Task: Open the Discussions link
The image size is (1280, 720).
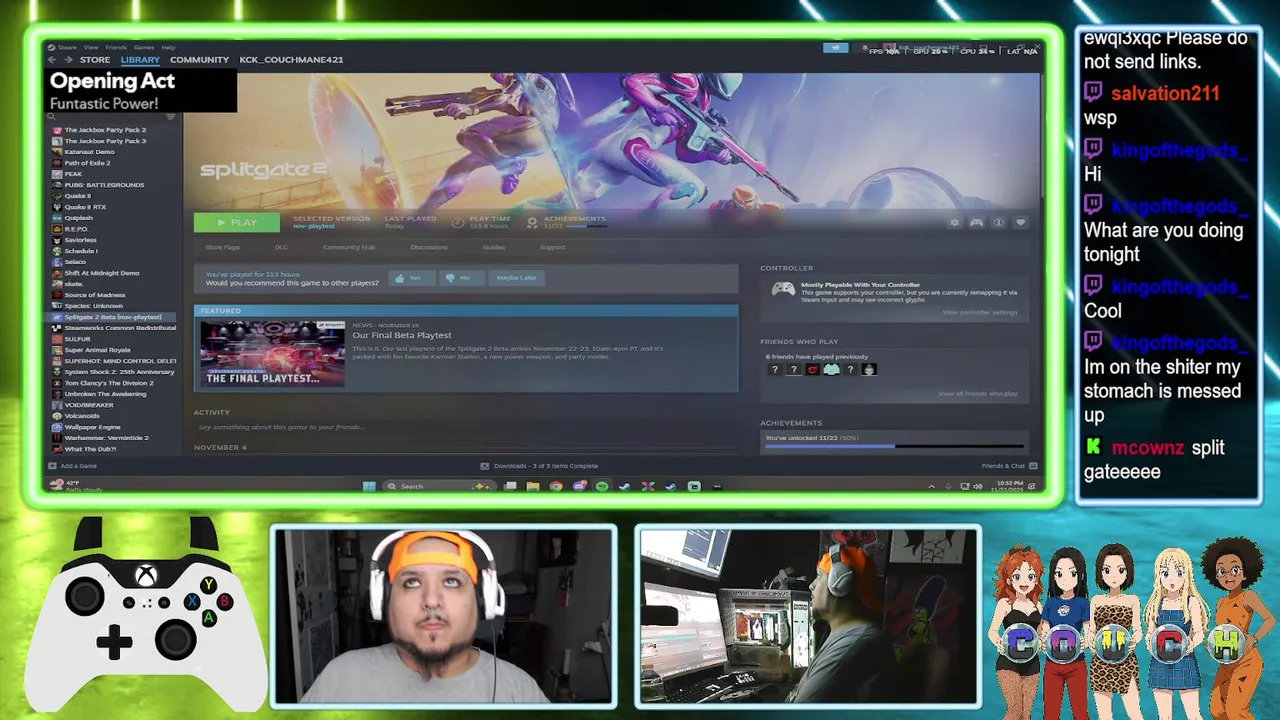Action: 429,247
